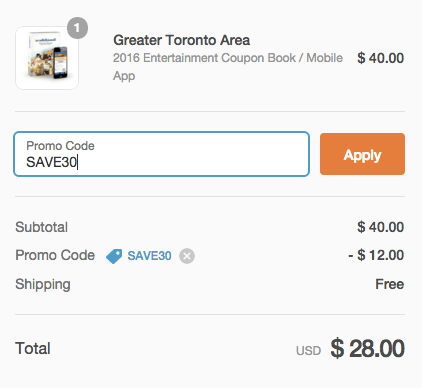
Task: Click the Shipping label
Action: click(43, 284)
